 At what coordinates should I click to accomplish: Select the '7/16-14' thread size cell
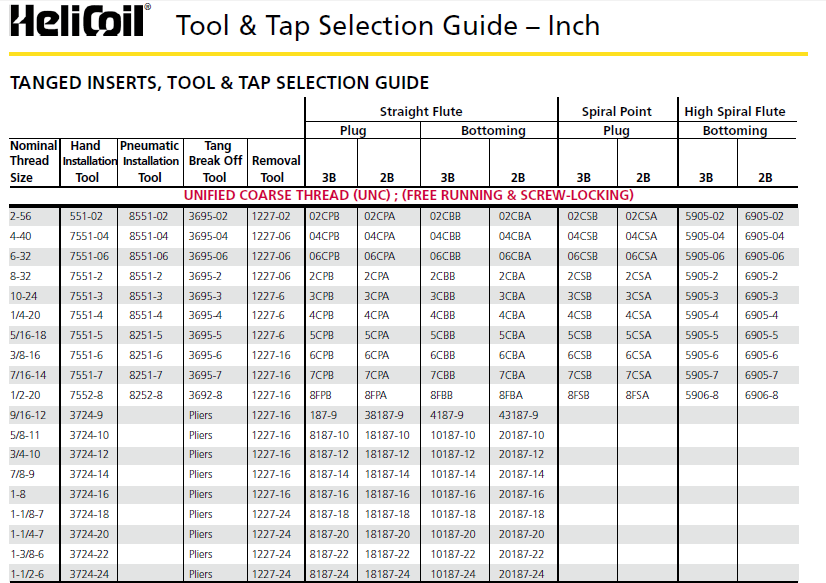(28, 375)
